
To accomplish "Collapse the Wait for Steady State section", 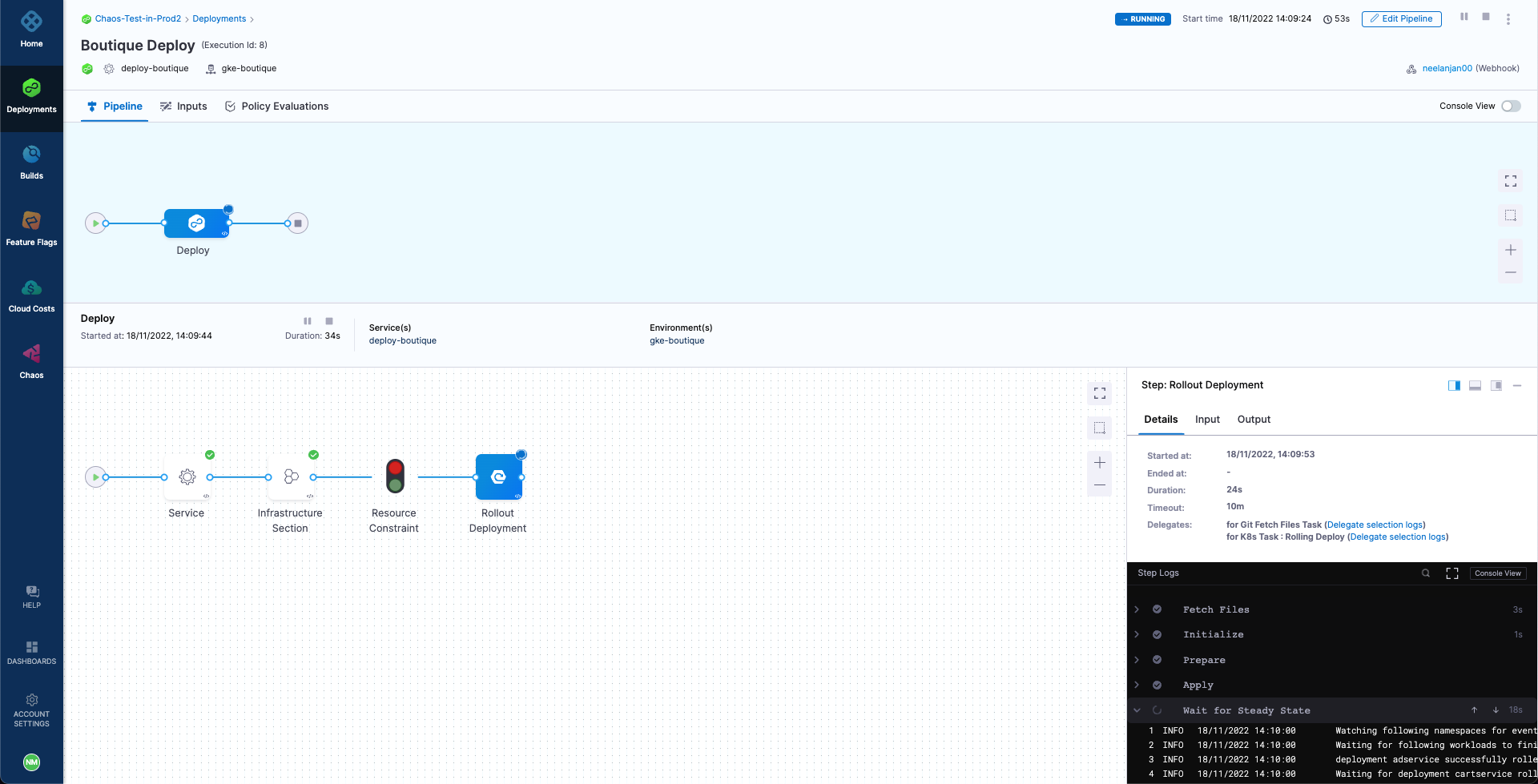I will [x=1137, y=710].
